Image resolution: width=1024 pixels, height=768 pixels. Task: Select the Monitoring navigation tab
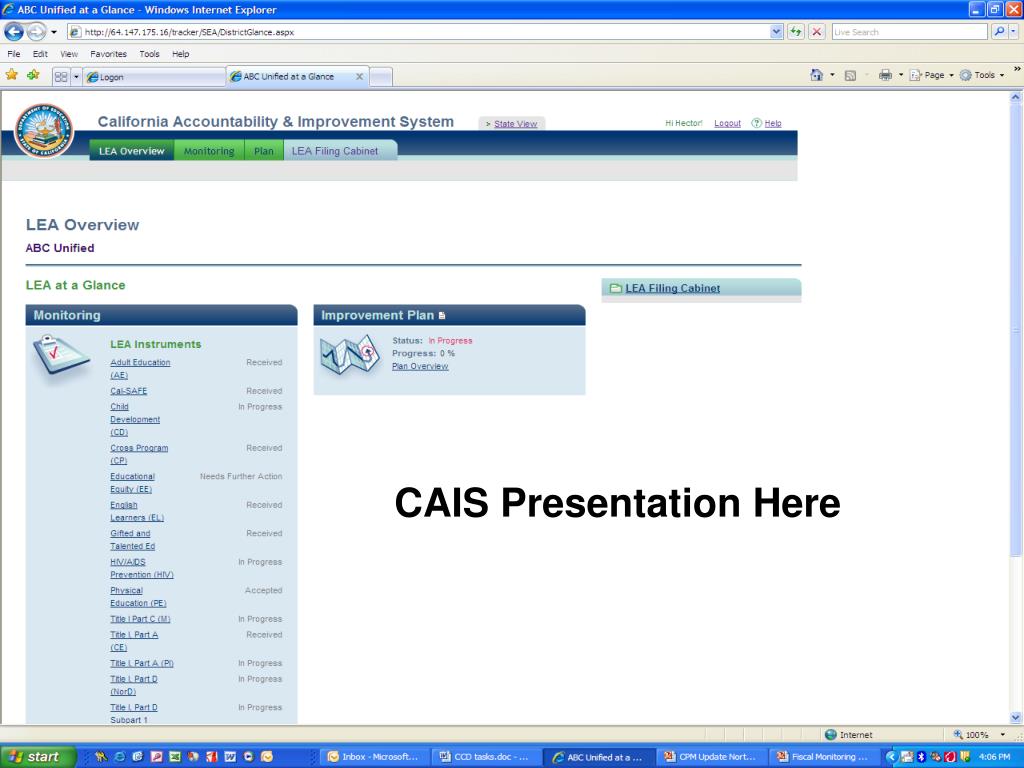point(209,151)
